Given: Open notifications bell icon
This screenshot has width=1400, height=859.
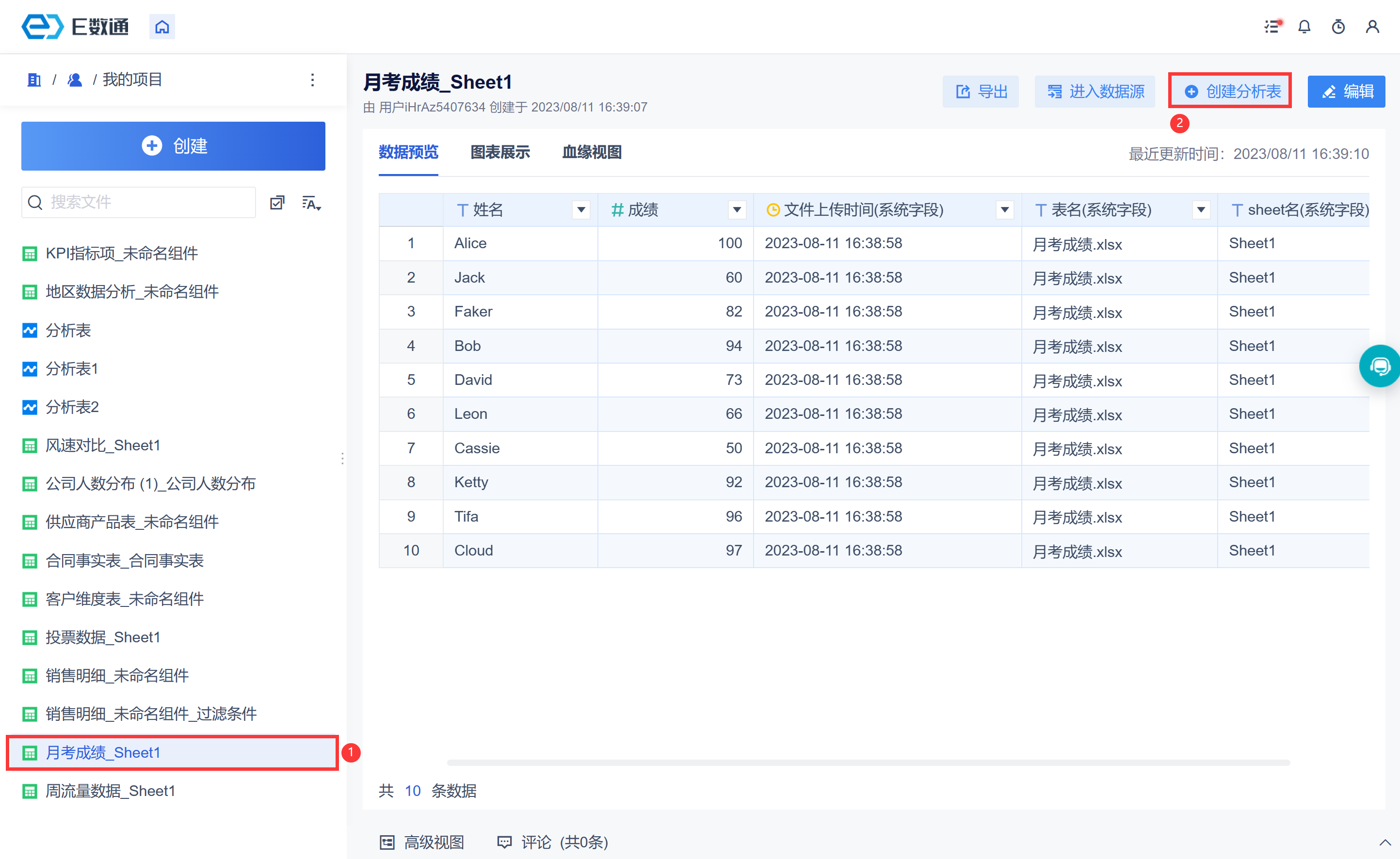Looking at the screenshot, I should pyautogui.click(x=1304, y=27).
